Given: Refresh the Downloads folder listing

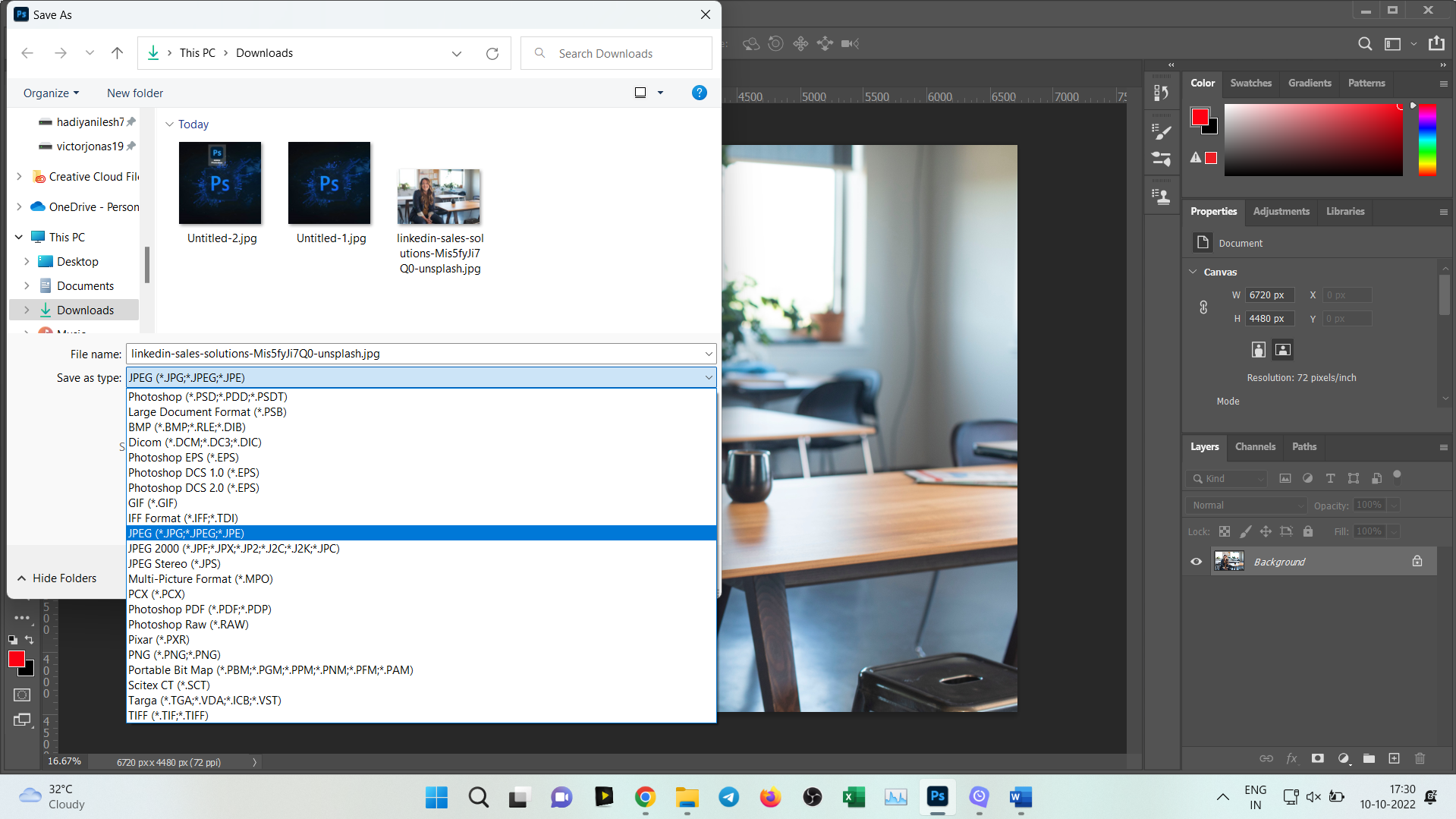Looking at the screenshot, I should point(492,53).
